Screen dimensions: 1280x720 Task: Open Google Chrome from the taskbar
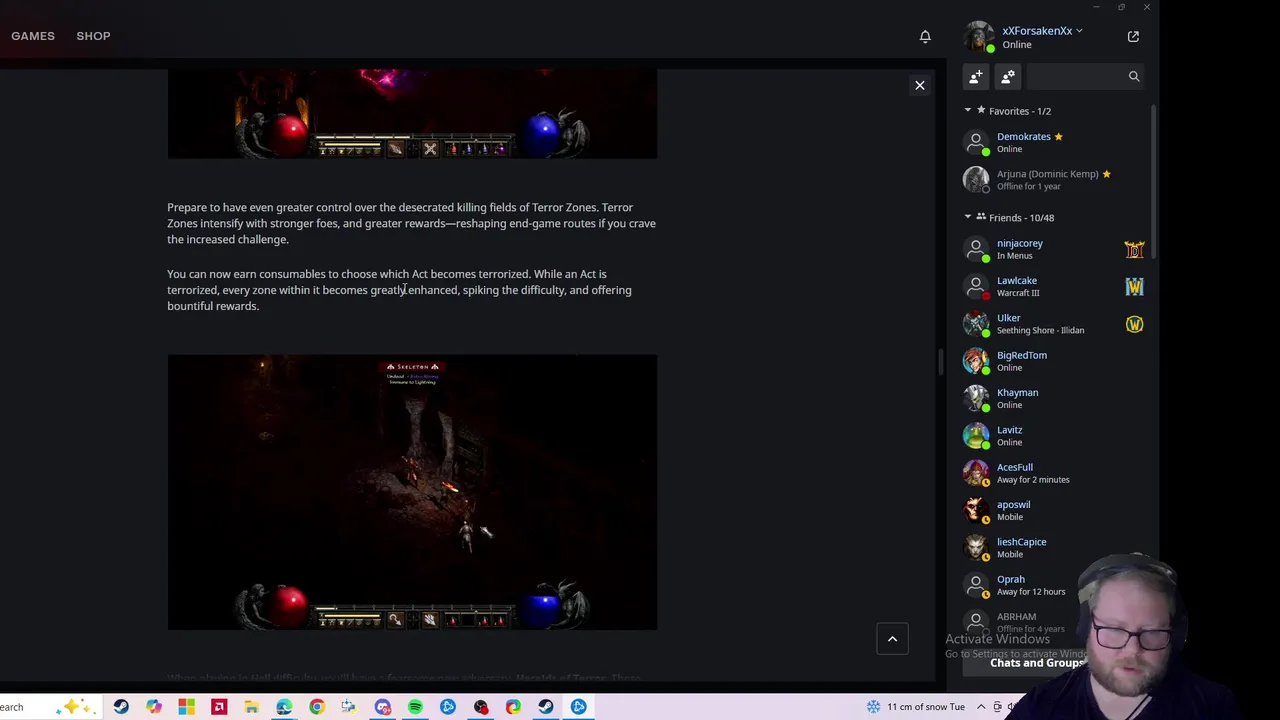[x=317, y=707]
